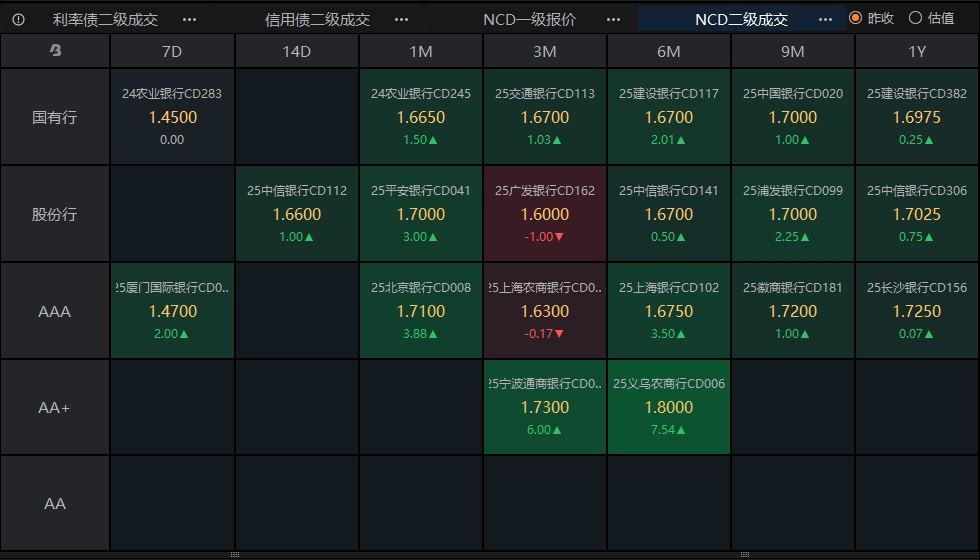Open the 24农业银行CD245 cell
The height and width of the screenshot is (560, 980).
(421, 117)
